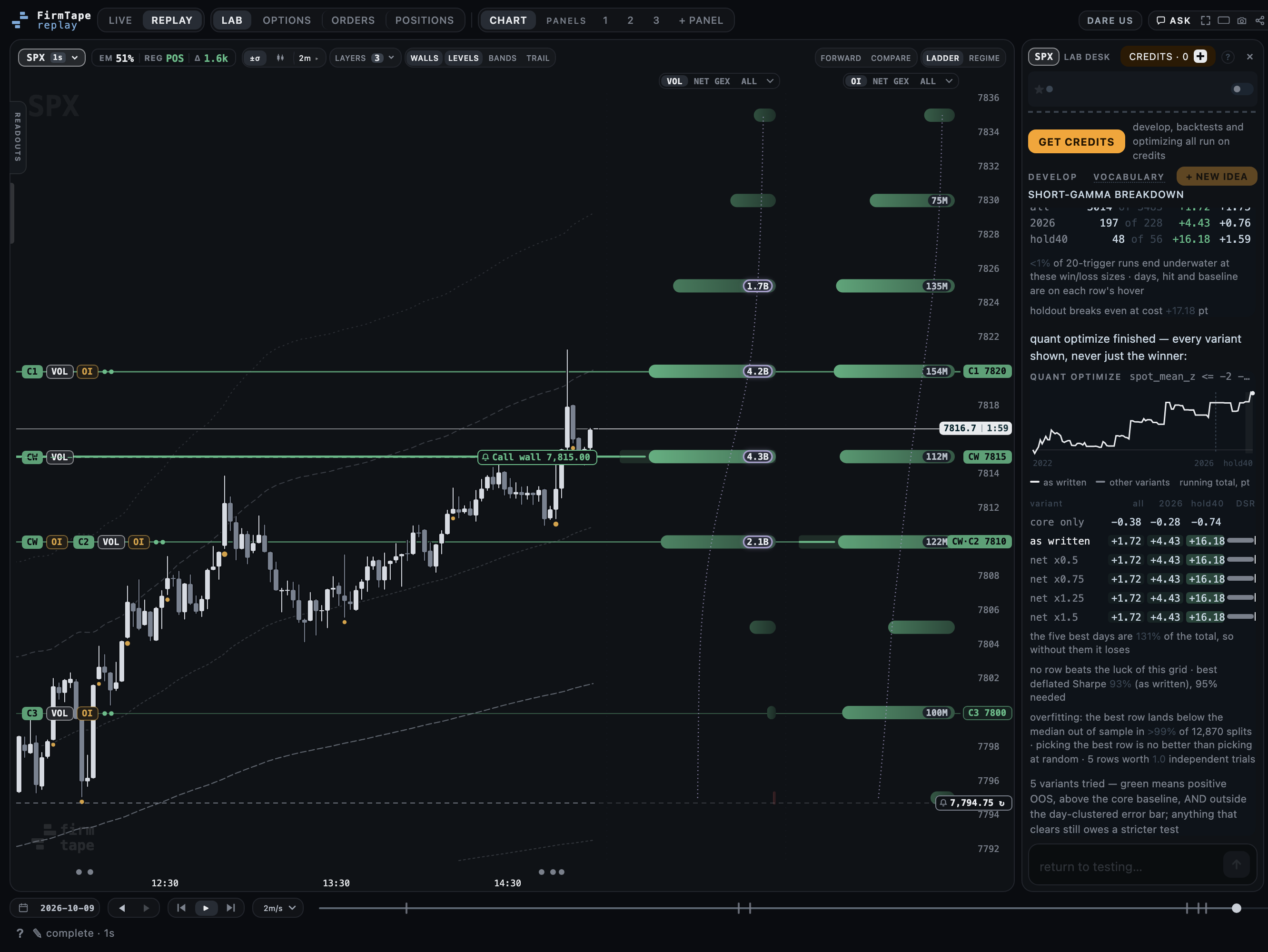Screen dimensions: 1268x952
Task: Select the REGIME view tab
Action: click(x=984, y=58)
